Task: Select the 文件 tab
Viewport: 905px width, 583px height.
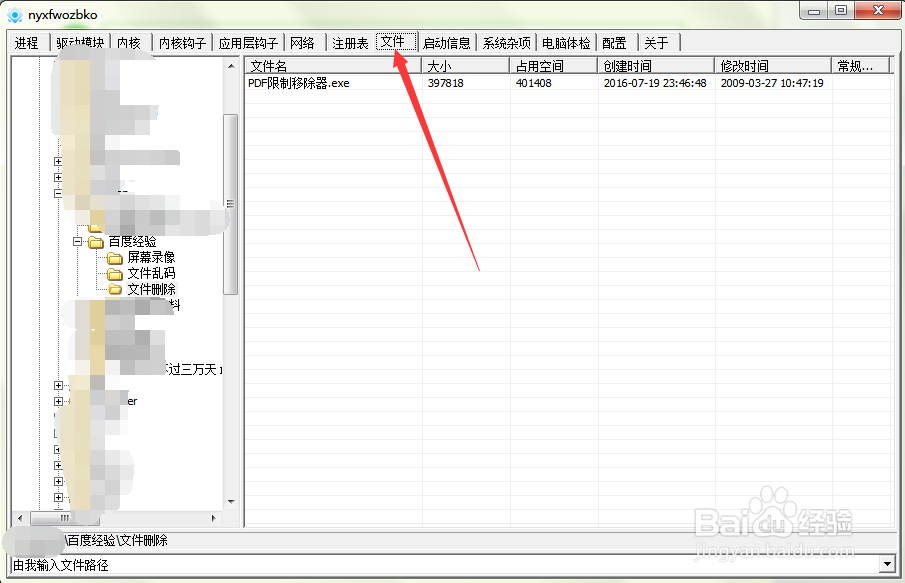Action: (396, 42)
